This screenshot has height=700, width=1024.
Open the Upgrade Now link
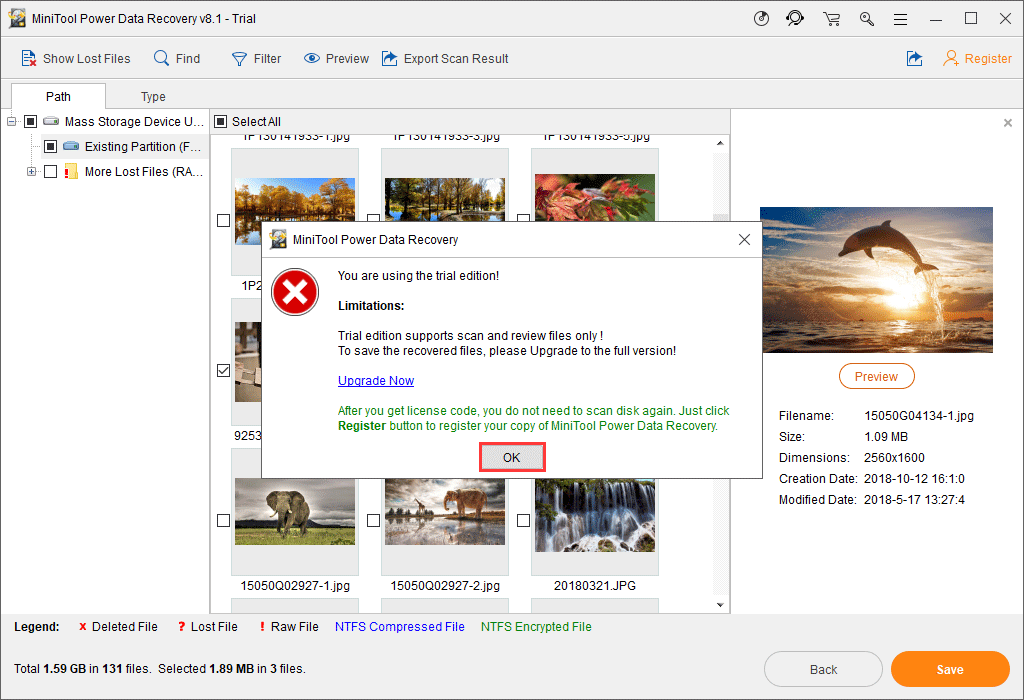point(376,381)
